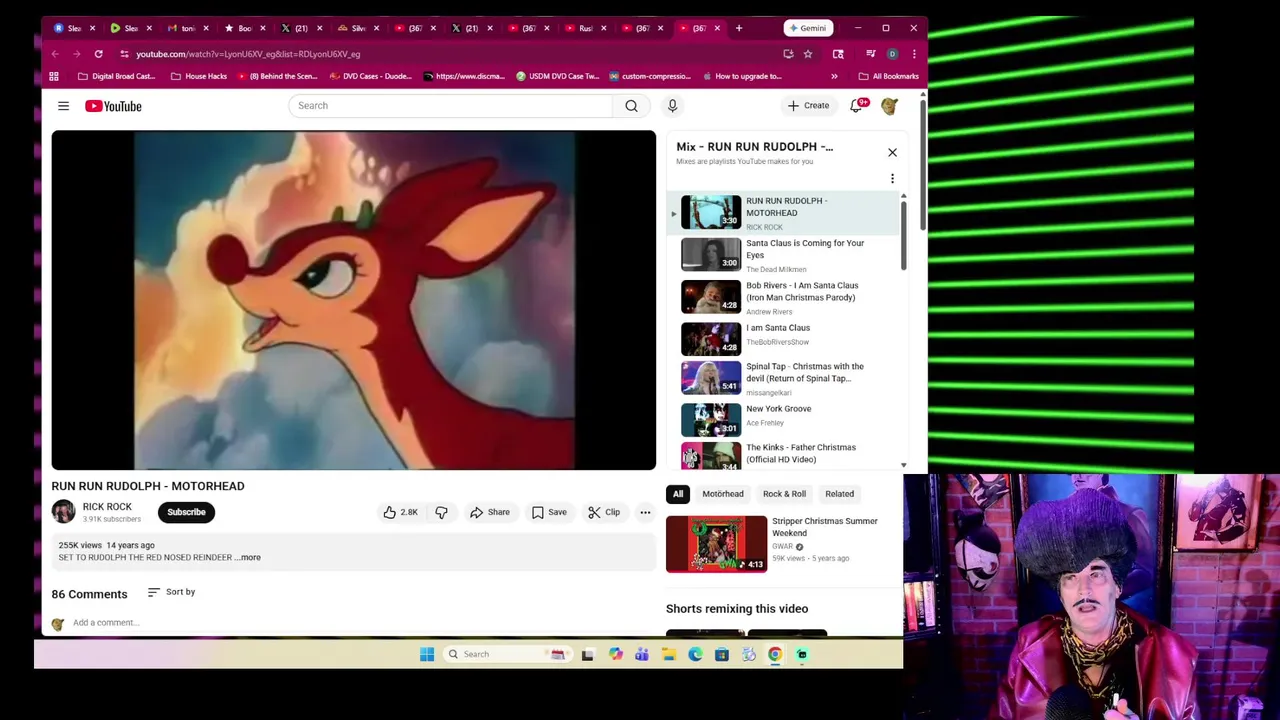The width and height of the screenshot is (1280, 720).
Task: Play Bob Rivers I Am Santa Claus parody
Action: coord(785,297)
